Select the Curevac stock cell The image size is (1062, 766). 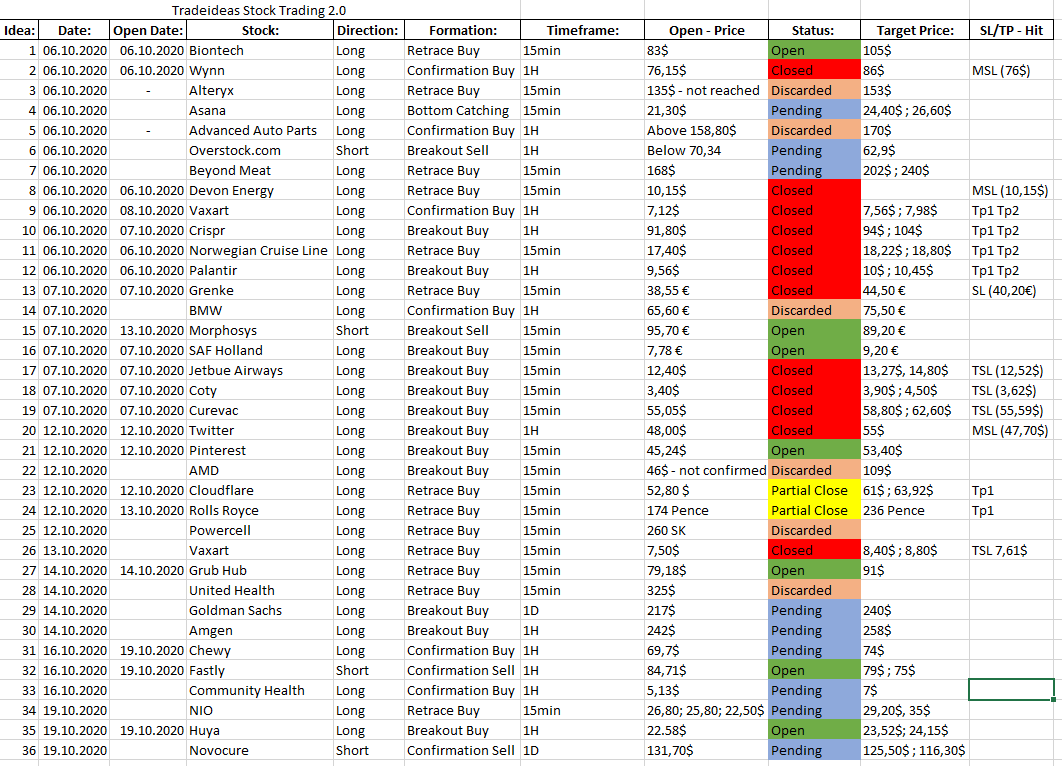pyautogui.click(x=260, y=410)
